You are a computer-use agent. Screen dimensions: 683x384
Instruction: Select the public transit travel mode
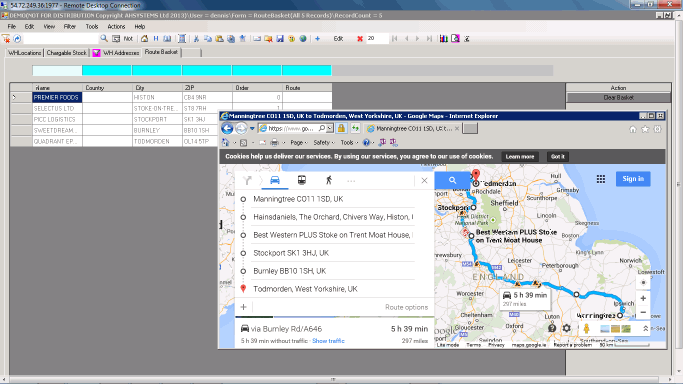[x=301, y=180]
